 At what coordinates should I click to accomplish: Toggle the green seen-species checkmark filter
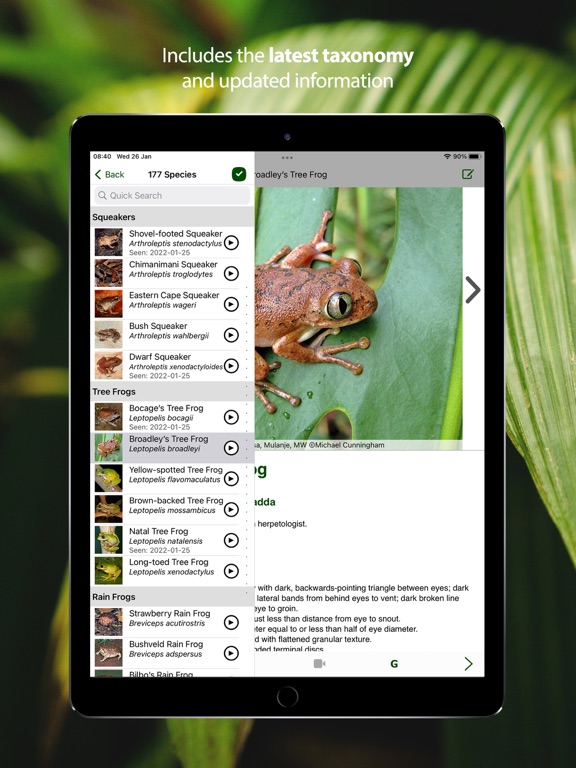point(239,174)
